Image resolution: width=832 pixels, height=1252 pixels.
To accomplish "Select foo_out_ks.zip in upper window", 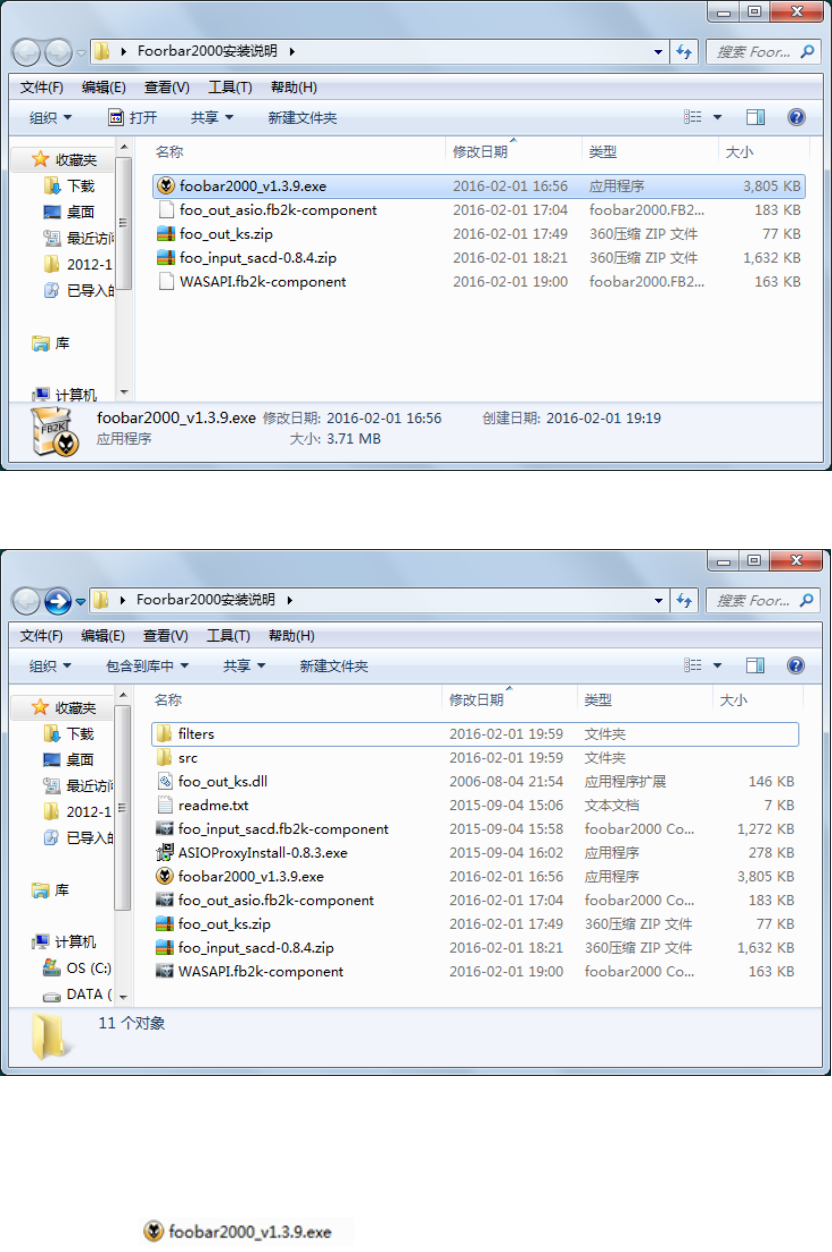I will click(x=225, y=234).
